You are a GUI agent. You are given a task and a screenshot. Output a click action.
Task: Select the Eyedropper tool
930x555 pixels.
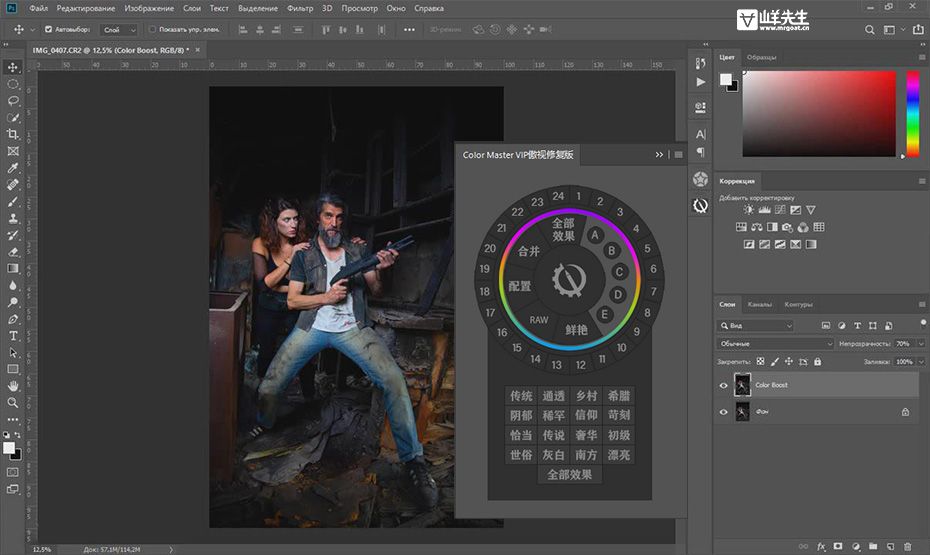pyautogui.click(x=12, y=168)
